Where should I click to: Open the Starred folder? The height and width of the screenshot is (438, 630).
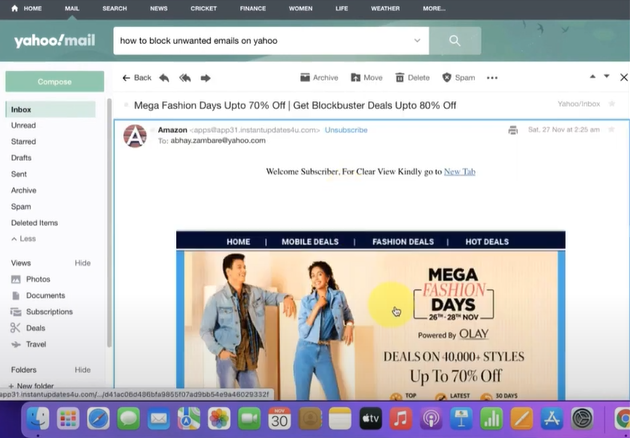click(23, 141)
